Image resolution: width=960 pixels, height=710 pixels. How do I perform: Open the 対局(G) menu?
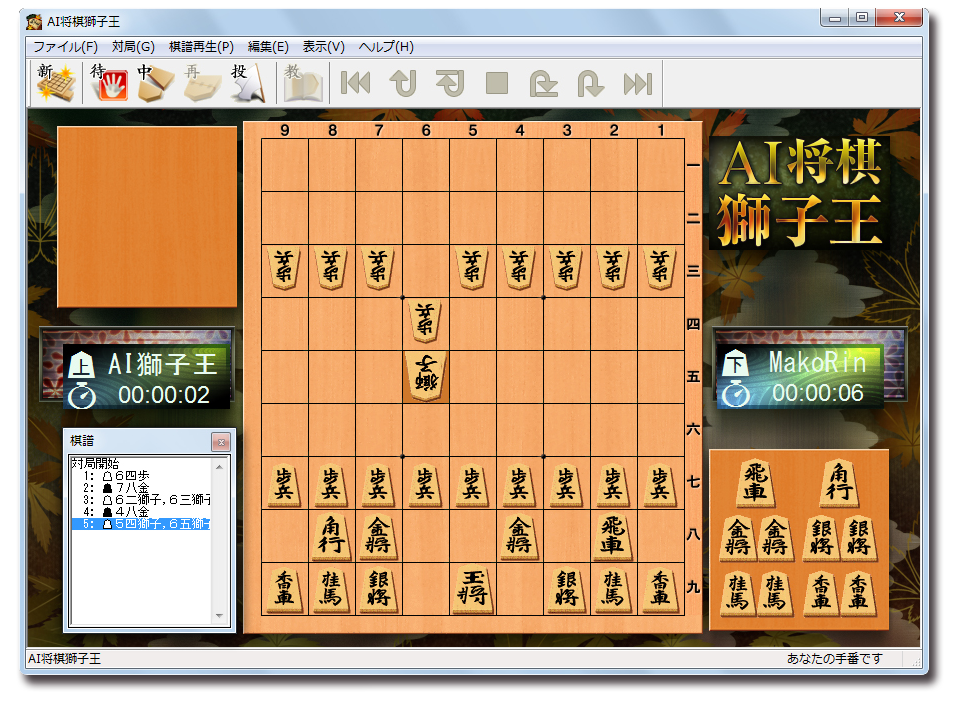133,47
